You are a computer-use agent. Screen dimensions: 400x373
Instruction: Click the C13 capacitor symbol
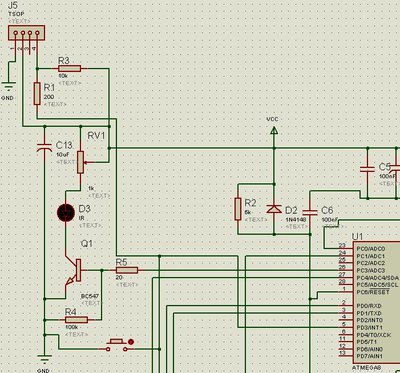[44, 147]
